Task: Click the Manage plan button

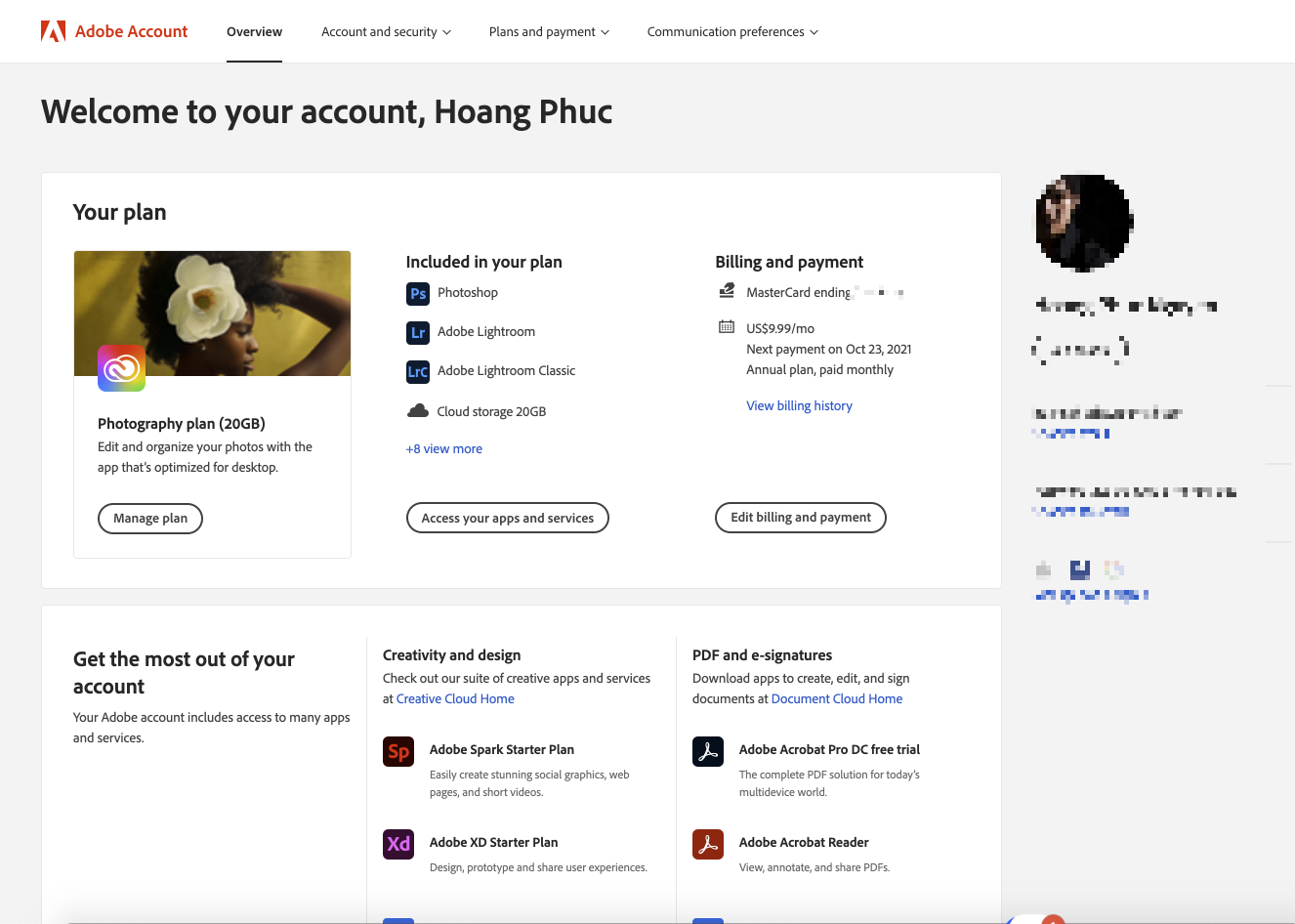Action: click(x=150, y=518)
